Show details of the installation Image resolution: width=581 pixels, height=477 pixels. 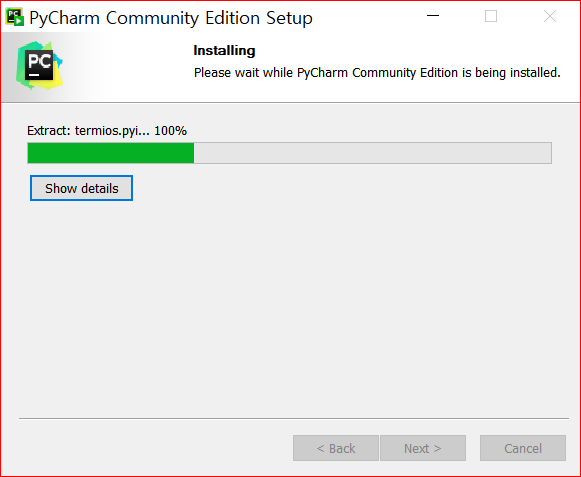82,188
